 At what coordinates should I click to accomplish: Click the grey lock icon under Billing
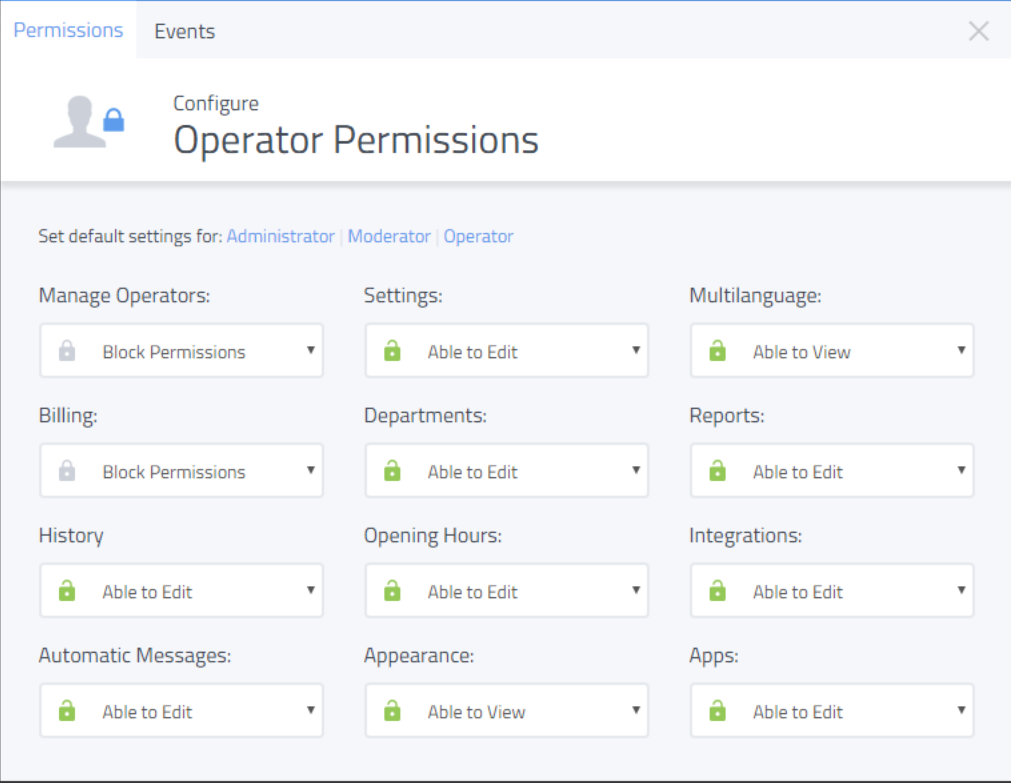coord(67,471)
